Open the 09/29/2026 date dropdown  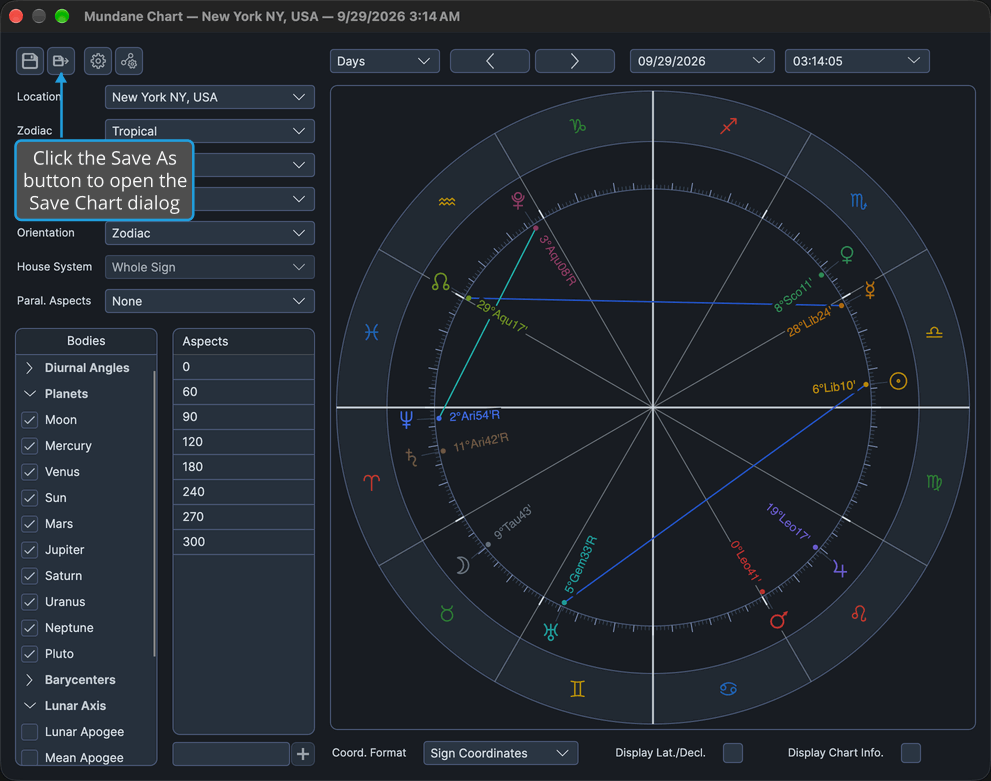(702, 61)
